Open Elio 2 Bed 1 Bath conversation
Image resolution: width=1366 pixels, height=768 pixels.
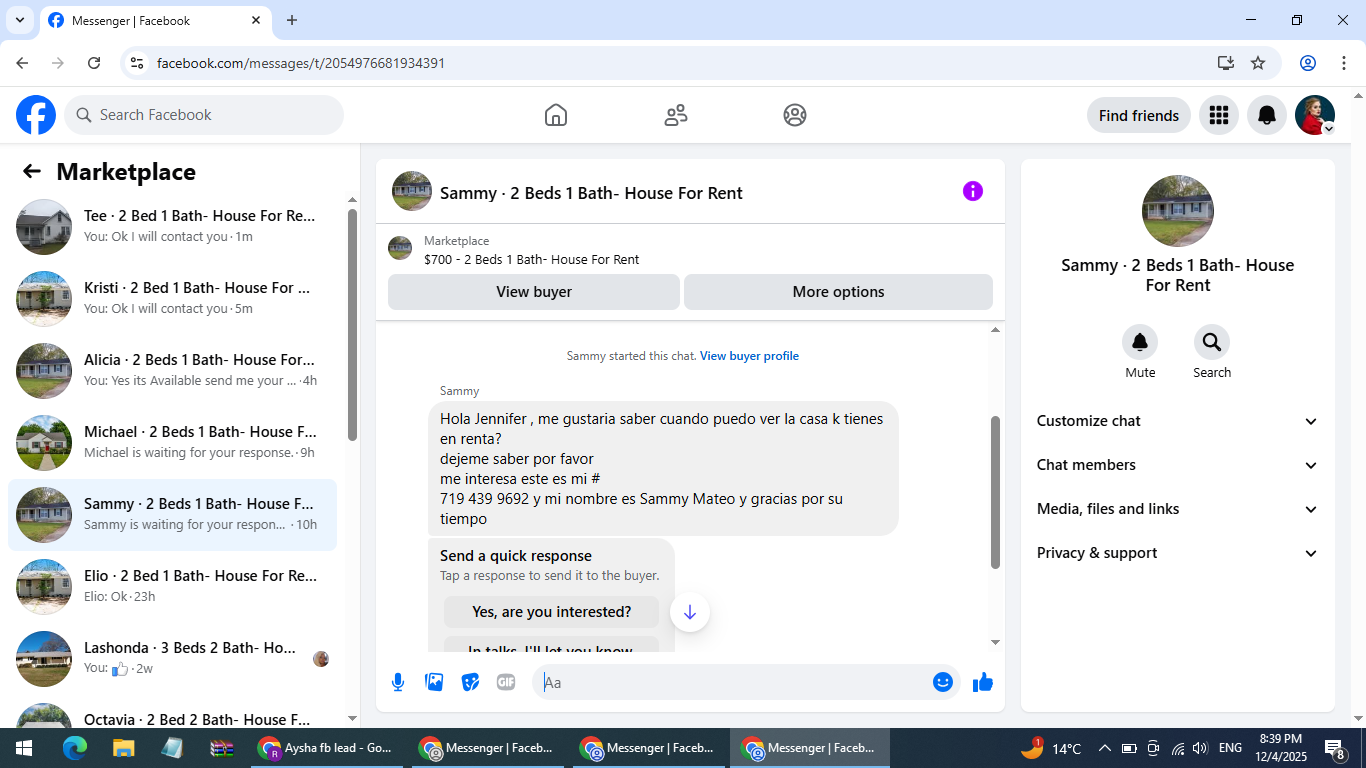[x=172, y=587]
